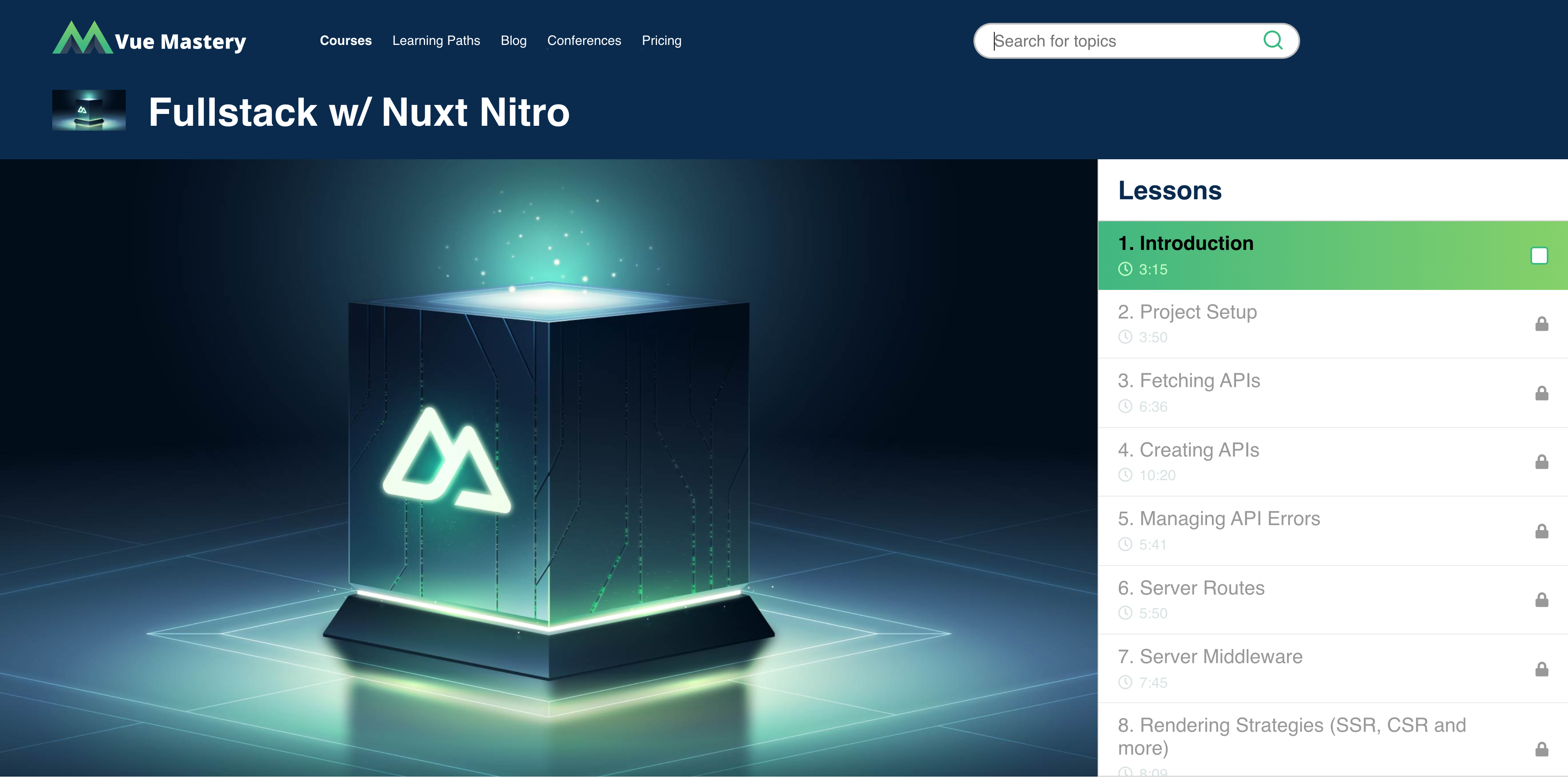The width and height of the screenshot is (1568, 784).
Task: Click the 7:45 duration text
Action: 1153,683
